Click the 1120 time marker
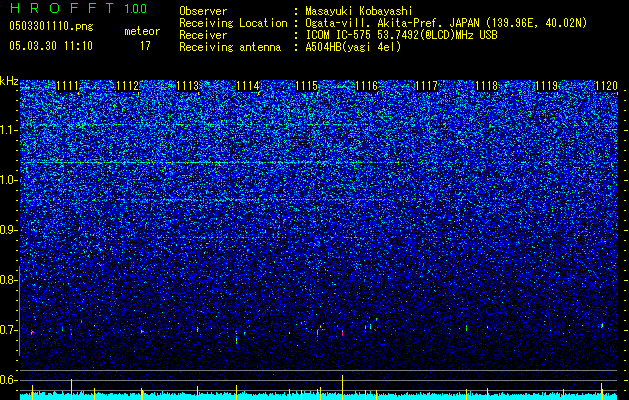Screen dimensions: 629x400 (606, 86)
